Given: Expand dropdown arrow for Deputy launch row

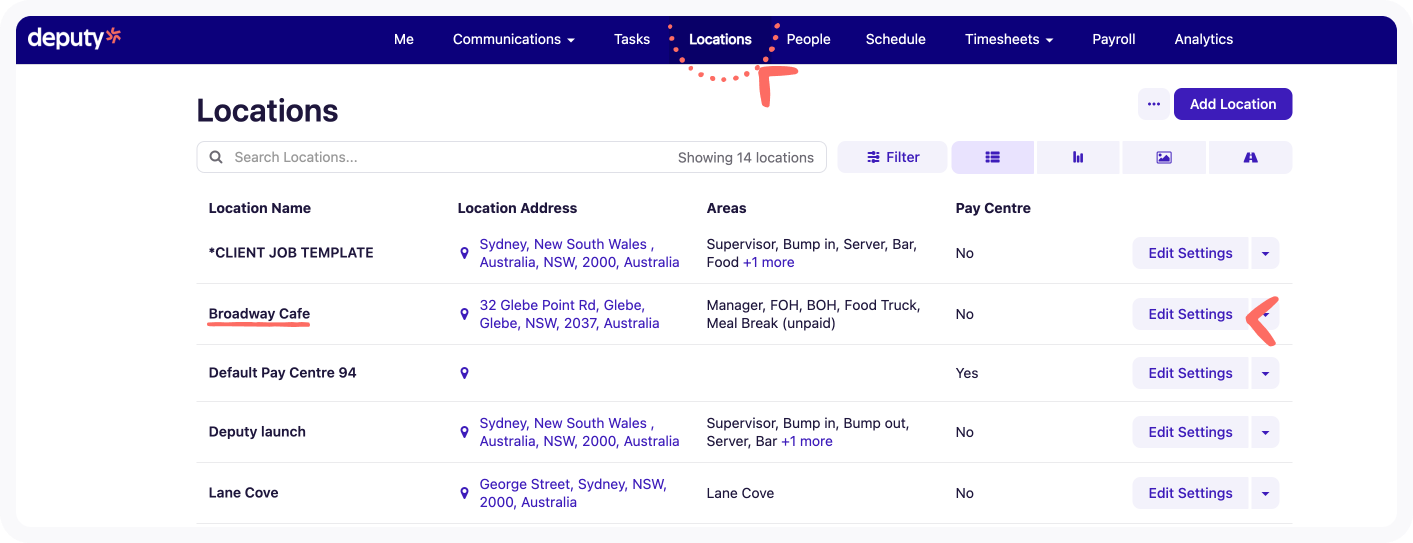Looking at the screenshot, I should tap(1265, 432).
